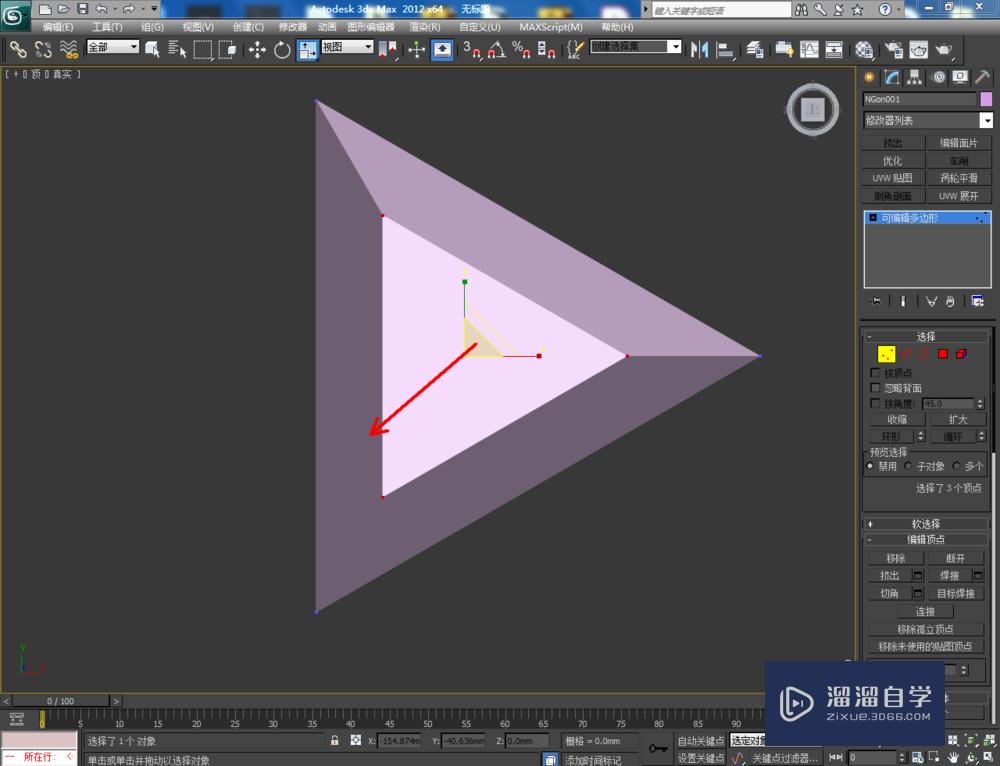Screen dimensions: 1000x766
Task: Click the 挤出 button in the right panel
Action: tap(892, 142)
